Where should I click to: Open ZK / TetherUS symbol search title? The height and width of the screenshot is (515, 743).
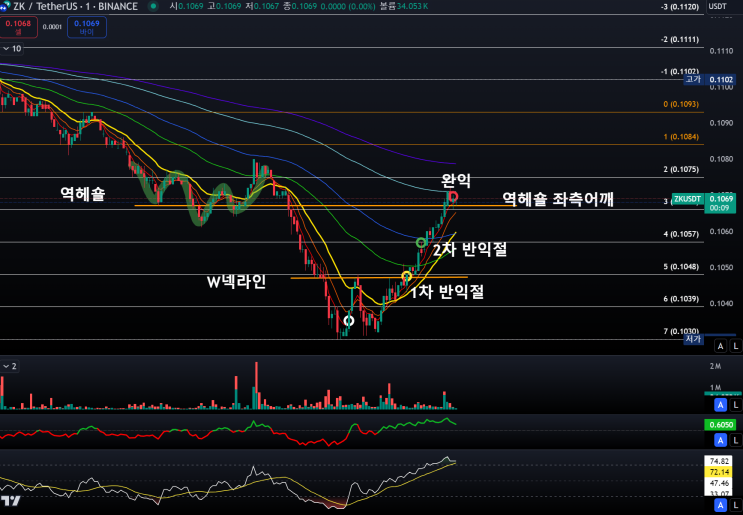pyautogui.click(x=76, y=6)
